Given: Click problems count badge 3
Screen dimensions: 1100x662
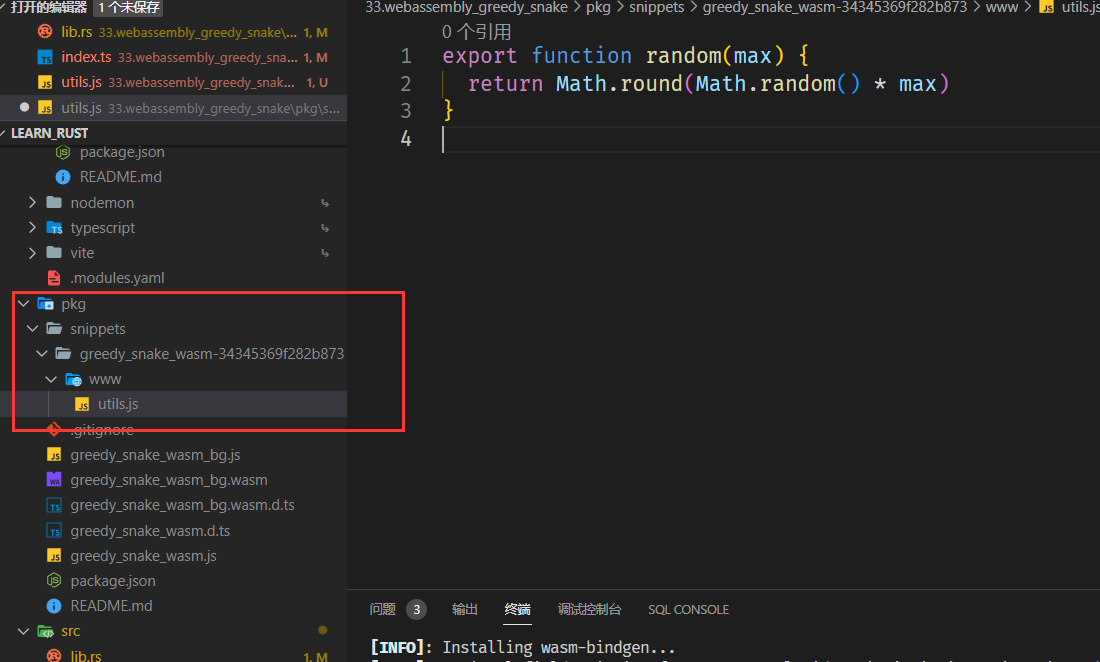Looking at the screenshot, I should pos(417,609).
